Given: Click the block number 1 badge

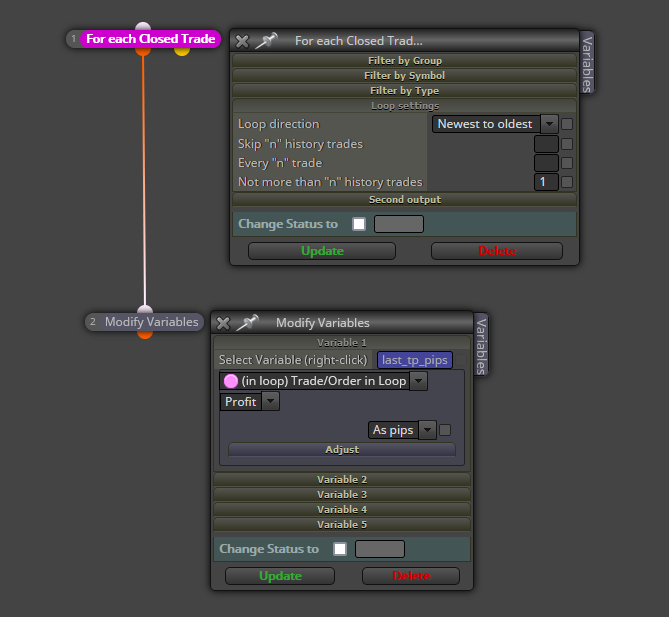Looking at the screenshot, I should [73, 39].
